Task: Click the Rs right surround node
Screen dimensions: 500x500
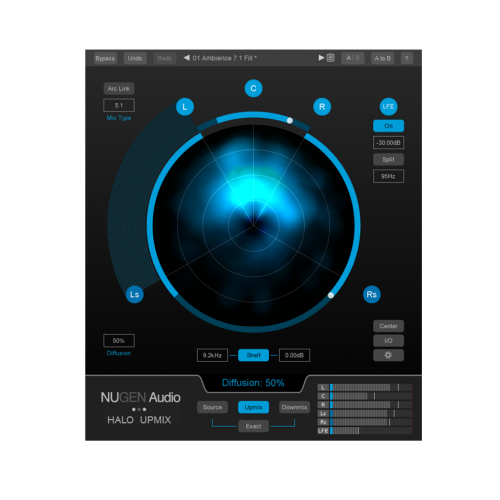Action: pos(372,294)
